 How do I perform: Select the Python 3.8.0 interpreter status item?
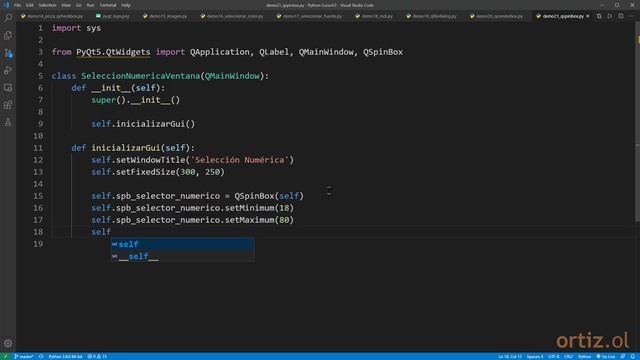tap(65, 356)
